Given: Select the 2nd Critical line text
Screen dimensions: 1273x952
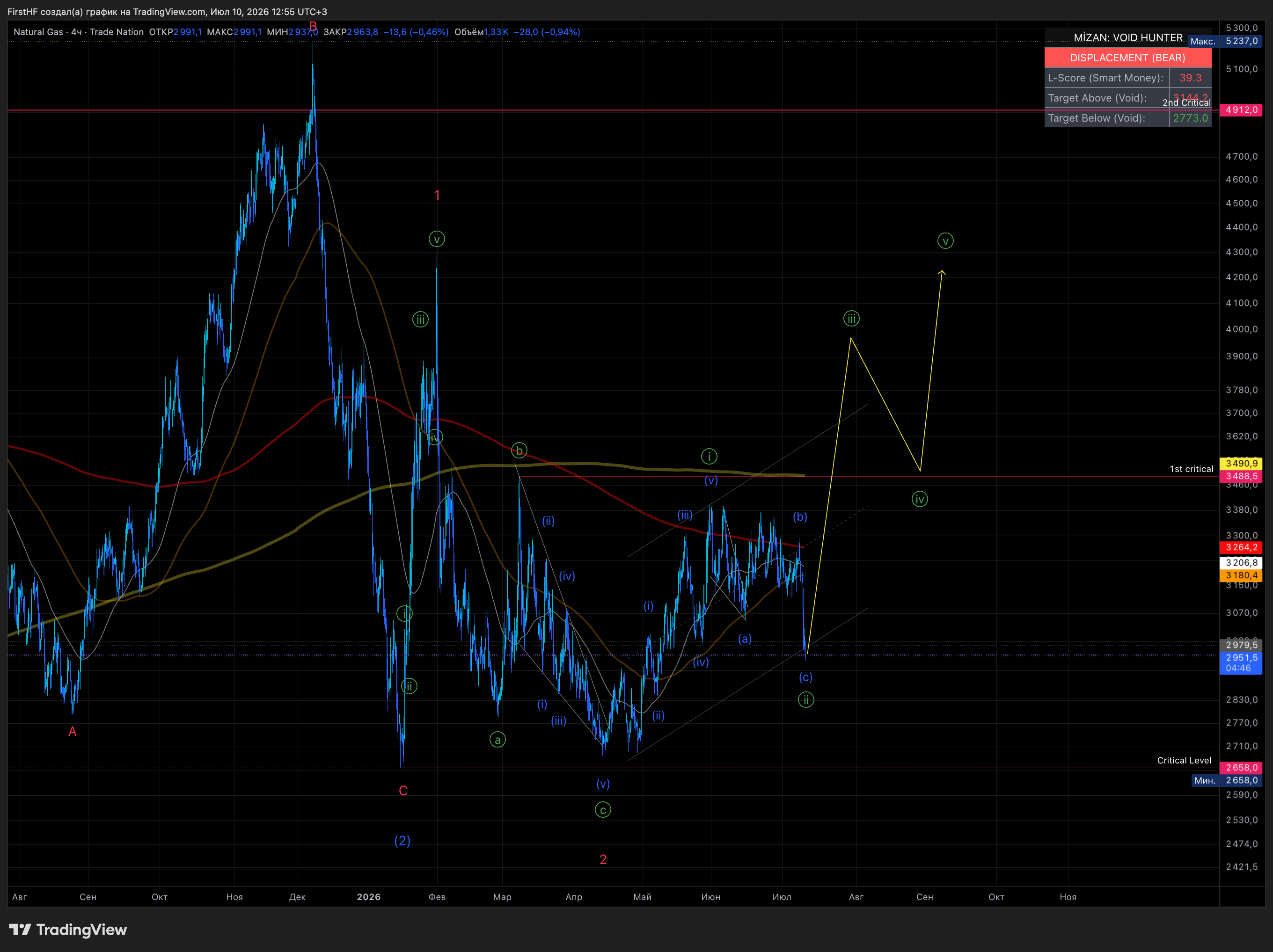Looking at the screenshot, I should click(x=1186, y=102).
